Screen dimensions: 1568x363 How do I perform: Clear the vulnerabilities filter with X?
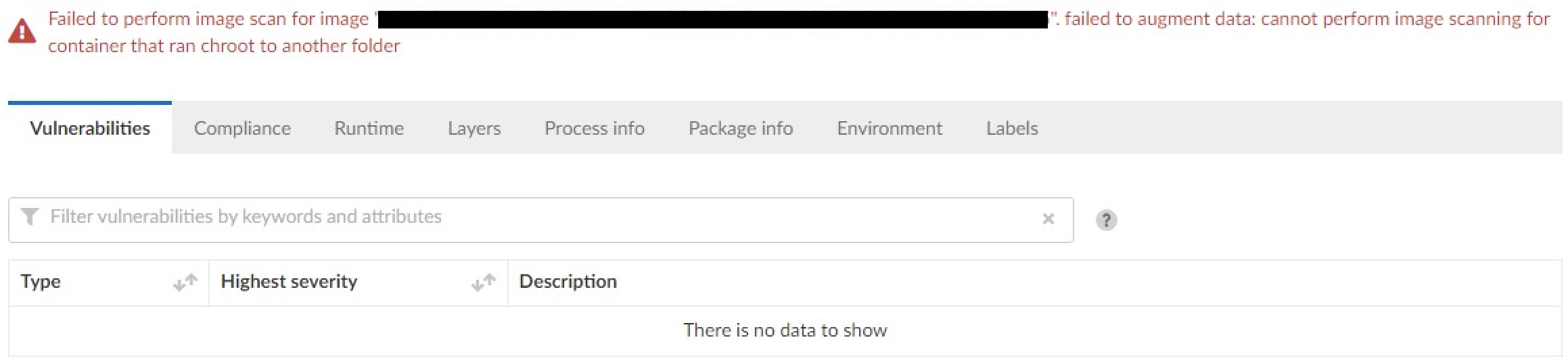click(x=1048, y=219)
